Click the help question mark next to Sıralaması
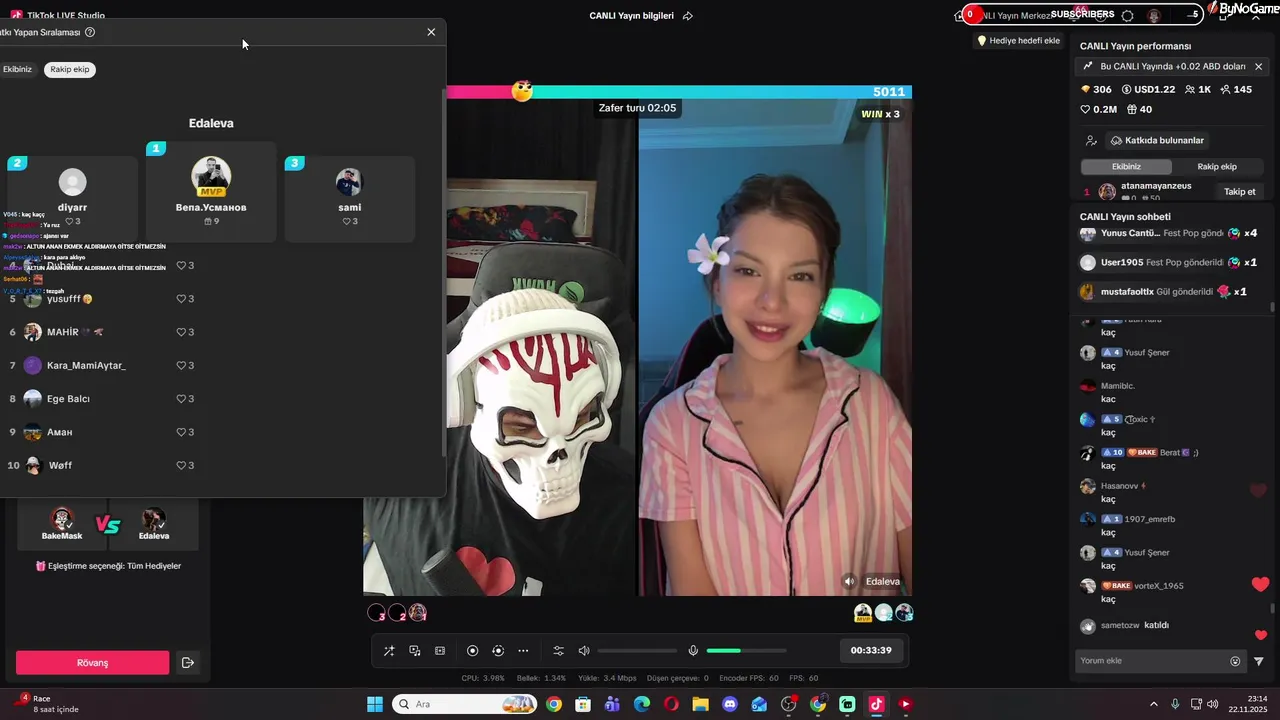 (x=90, y=32)
